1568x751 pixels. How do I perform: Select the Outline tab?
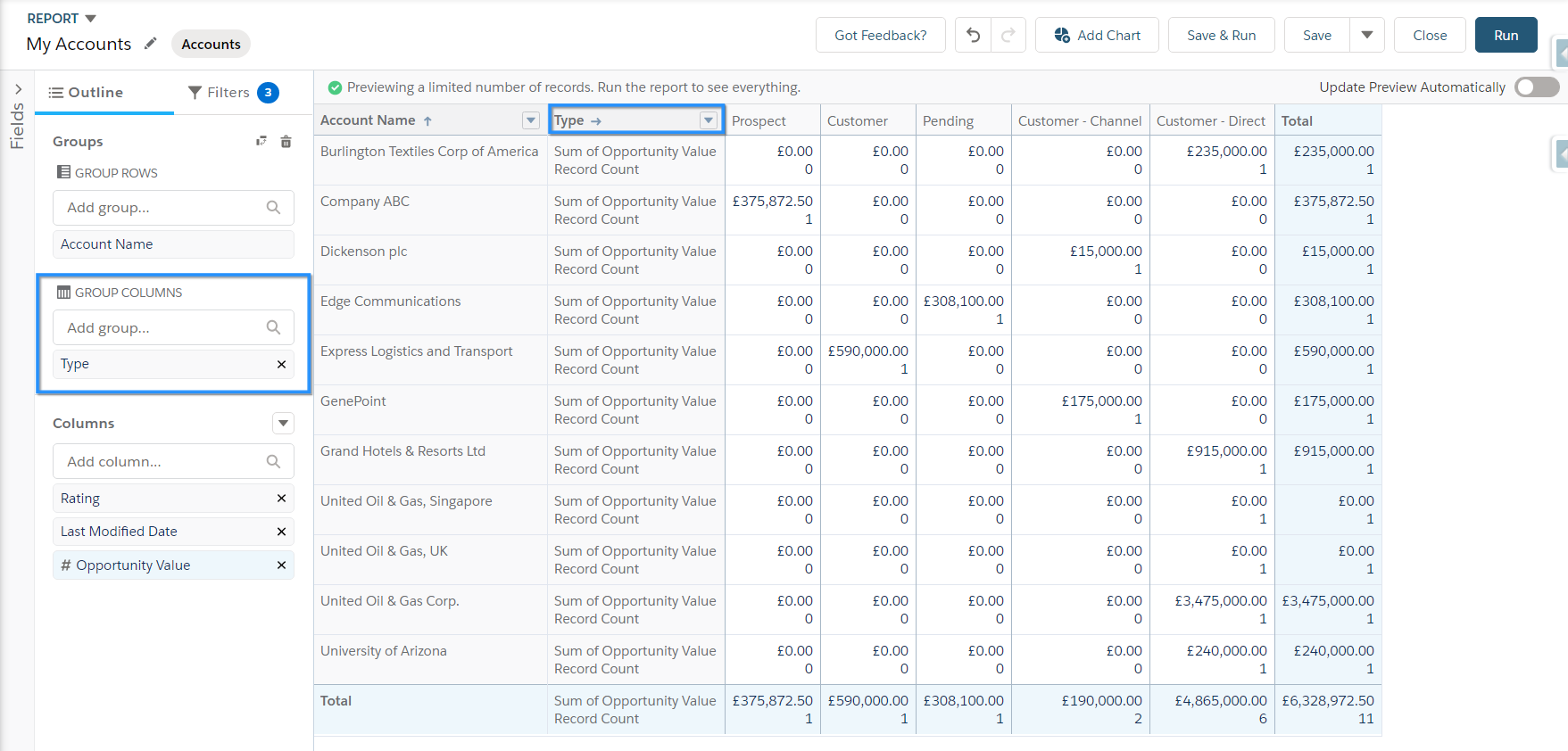(86, 93)
